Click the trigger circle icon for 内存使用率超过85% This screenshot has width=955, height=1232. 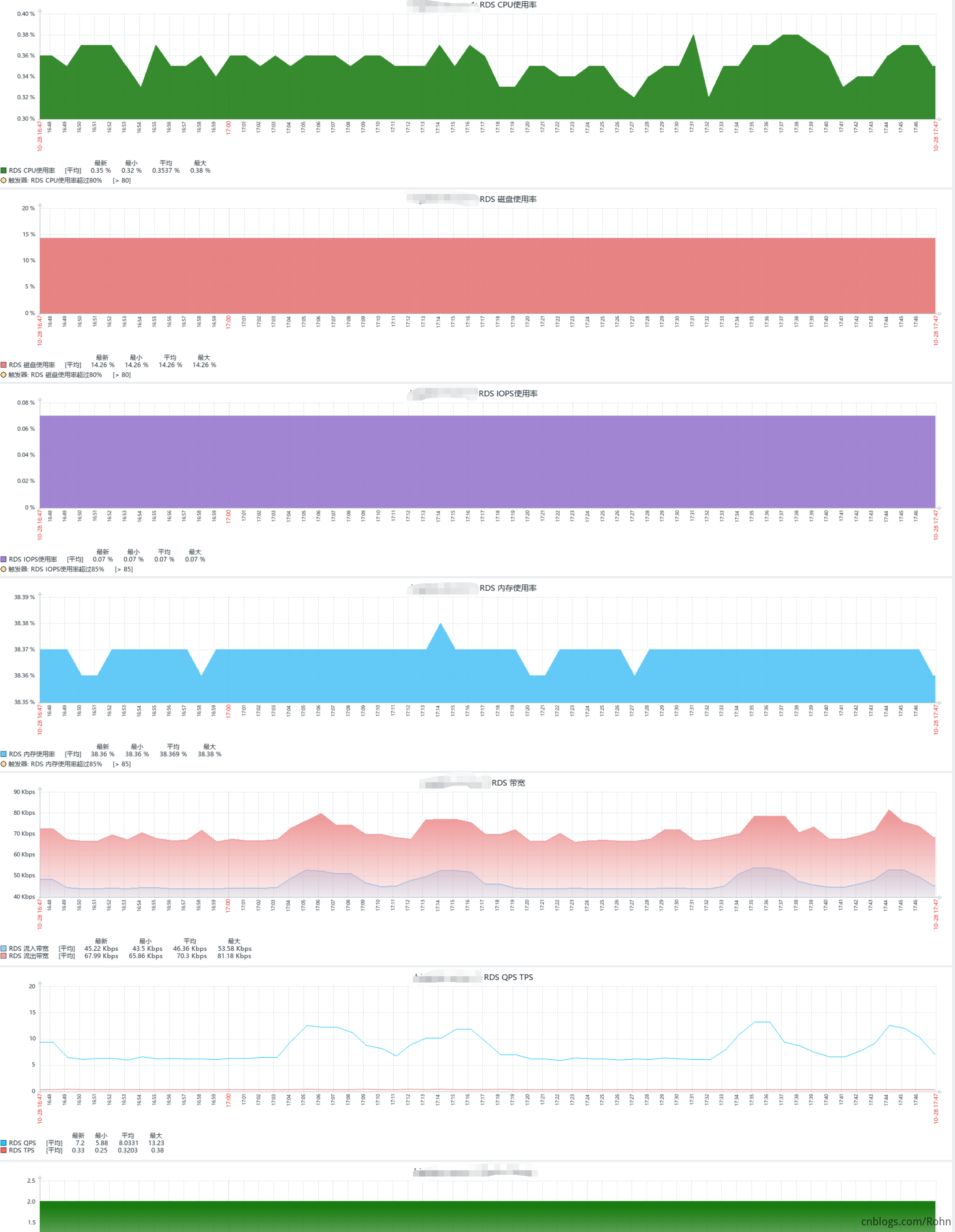coord(3,764)
